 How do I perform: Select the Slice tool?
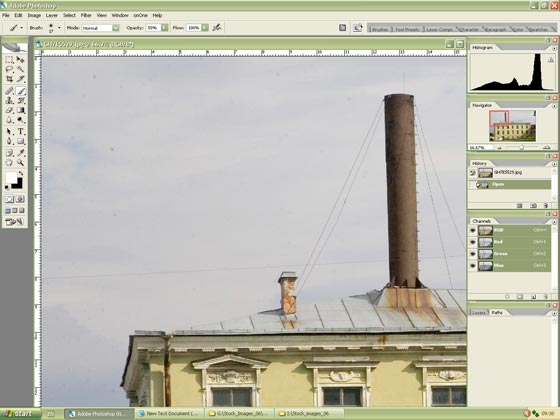point(20,79)
